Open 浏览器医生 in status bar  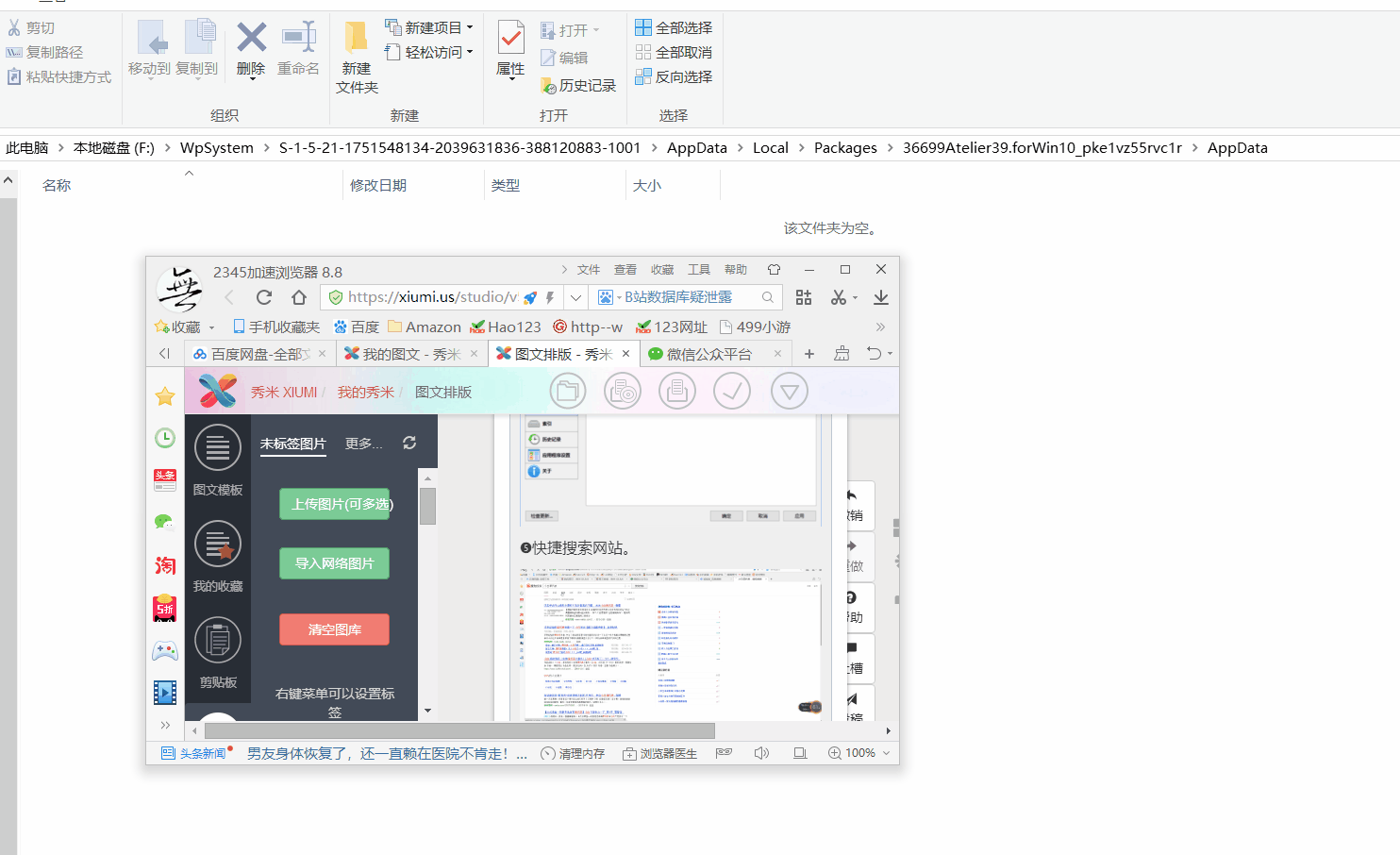659,753
